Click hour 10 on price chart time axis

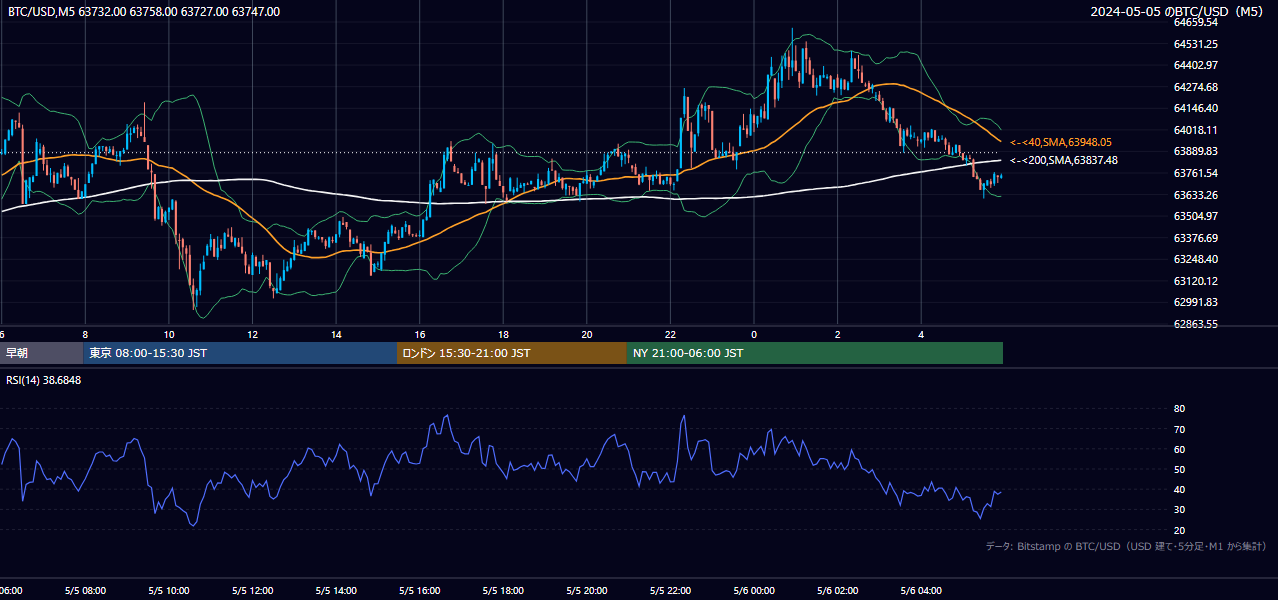169,334
